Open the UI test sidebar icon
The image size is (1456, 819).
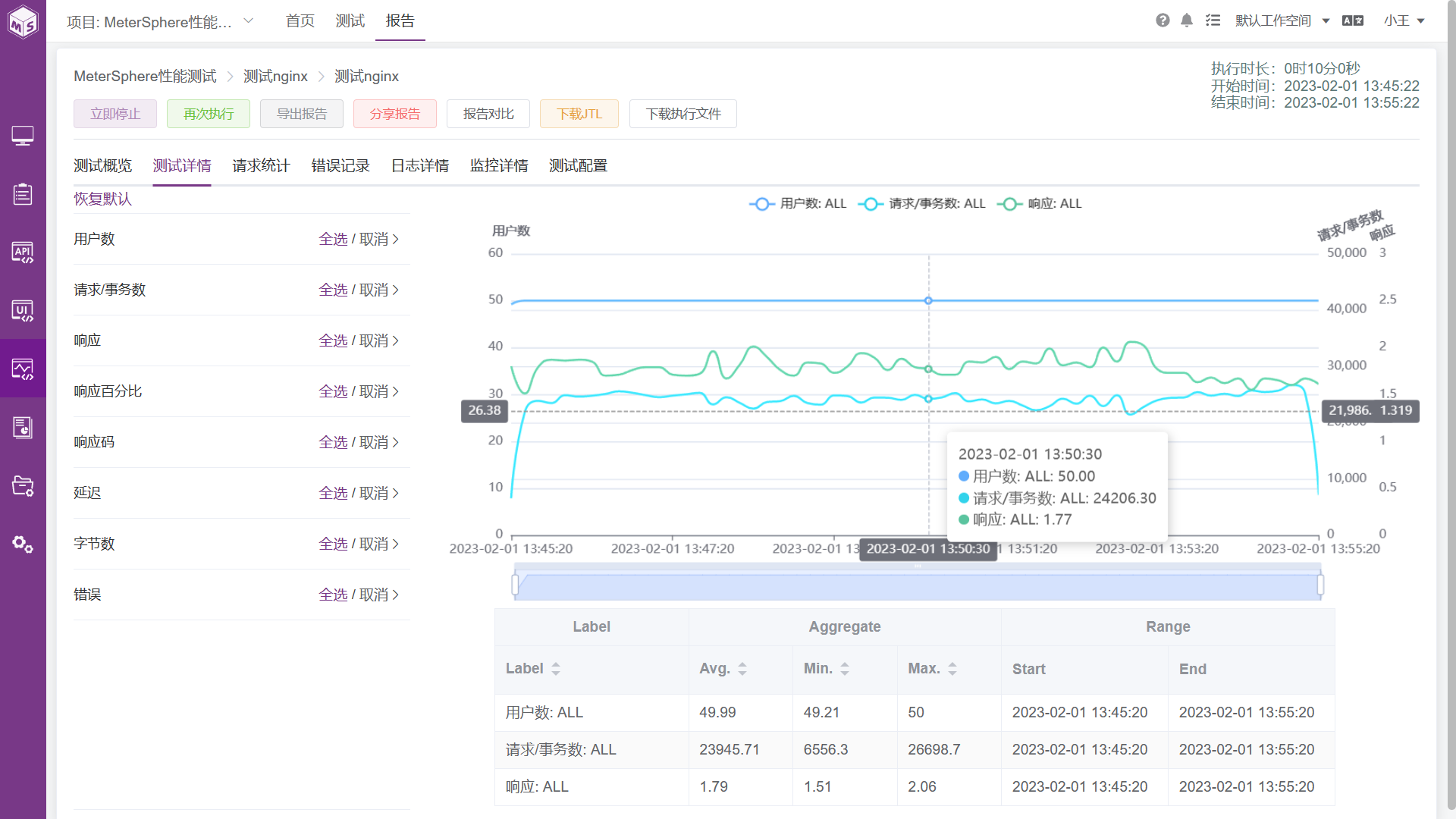(23, 310)
